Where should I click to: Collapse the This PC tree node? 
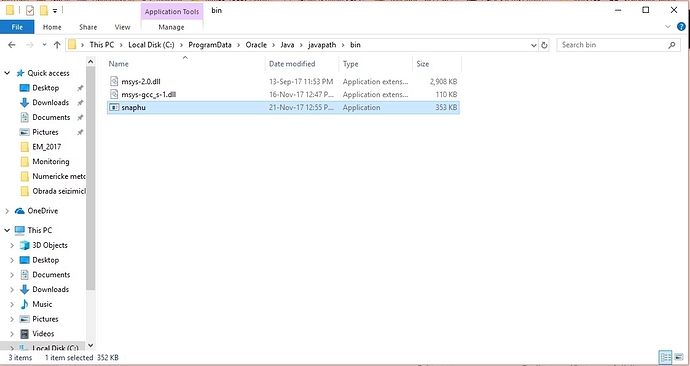(7, 230)
